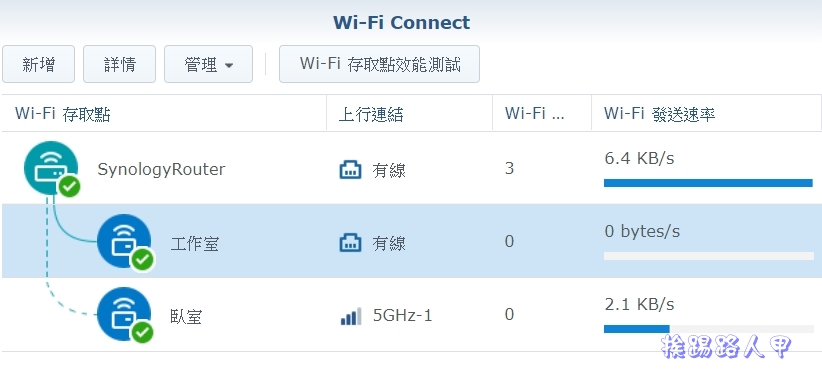Click the 詳情 button

point(120,64)
